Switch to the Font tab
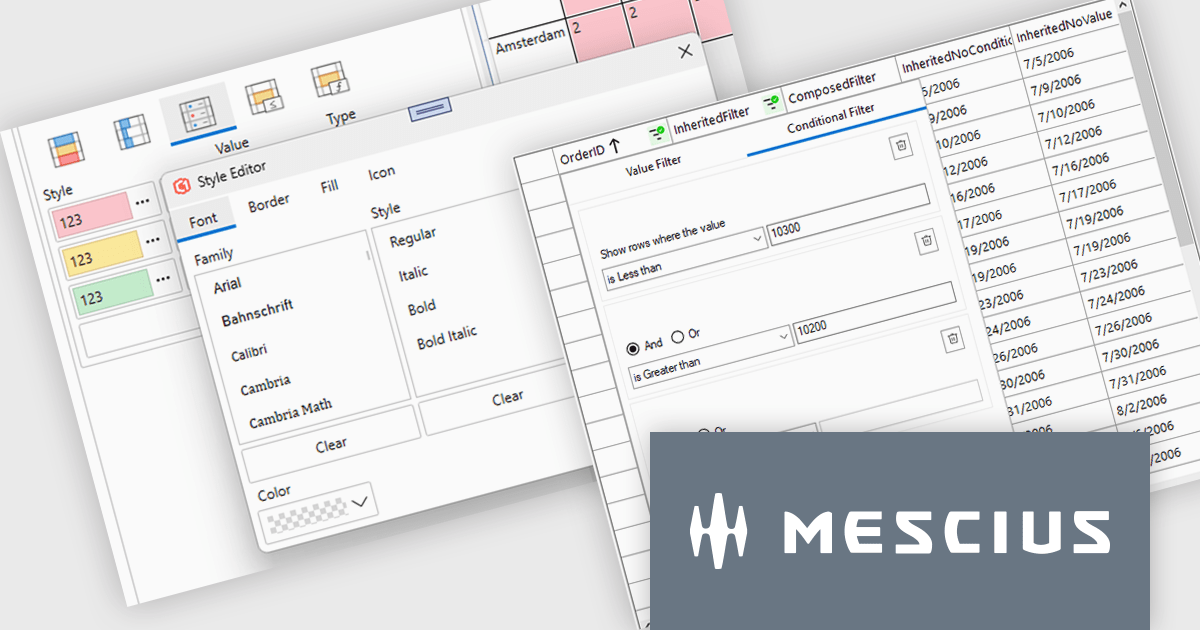The height and width of the screenshot is (630, 1200). tap(203, 219)
